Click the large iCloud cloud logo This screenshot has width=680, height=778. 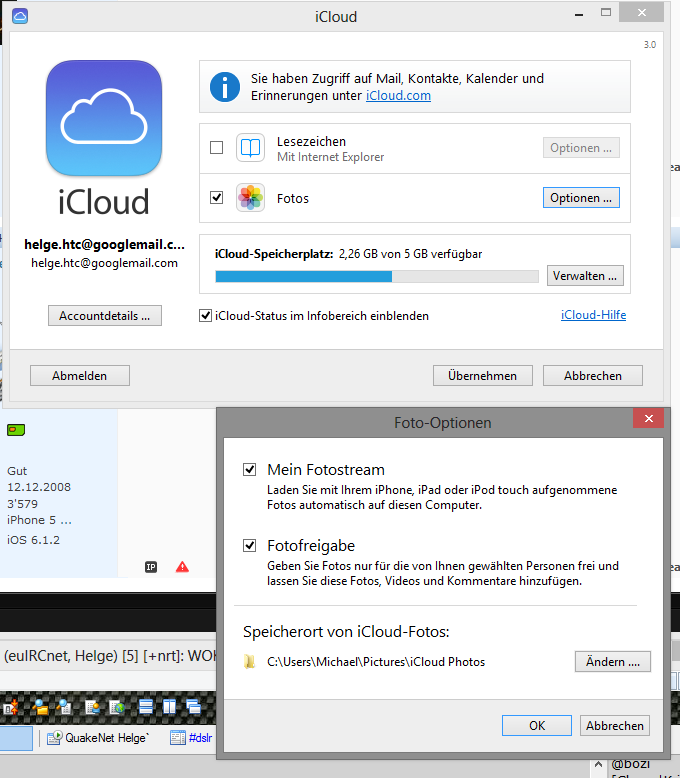pyautogui.click(x=104, y=118)
